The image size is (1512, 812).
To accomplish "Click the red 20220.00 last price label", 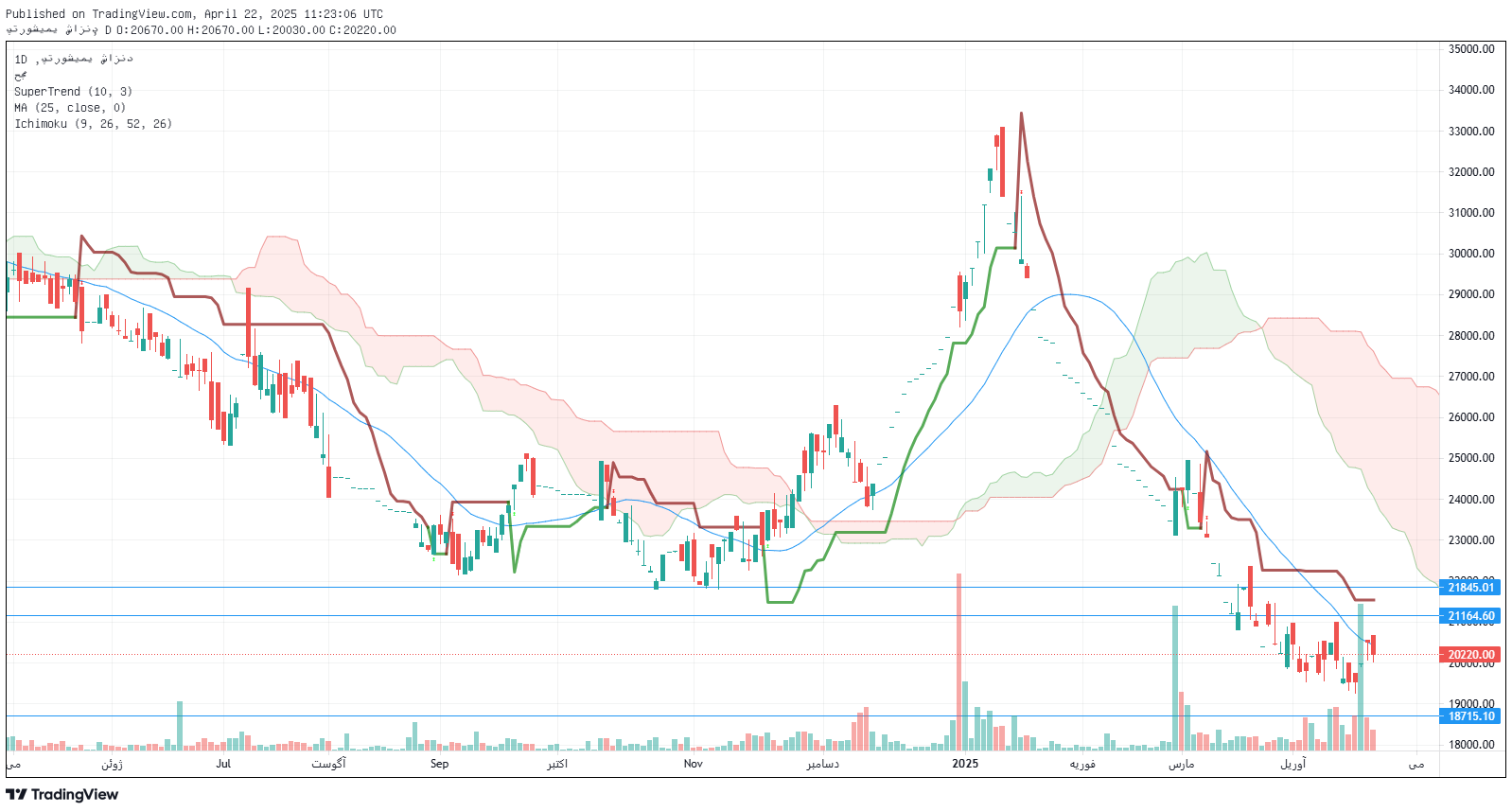I will tap(1471, 655).
